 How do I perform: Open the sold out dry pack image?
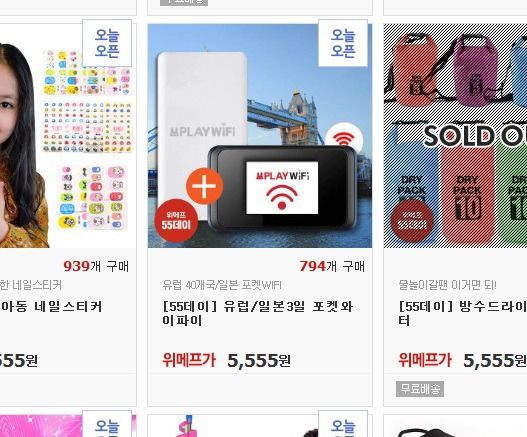455,136
